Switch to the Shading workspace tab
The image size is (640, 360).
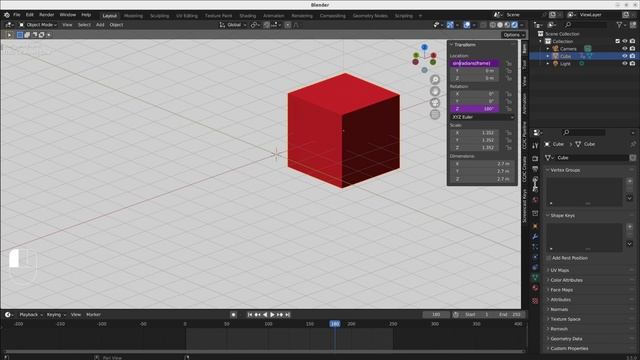click(x=248, y=16)
